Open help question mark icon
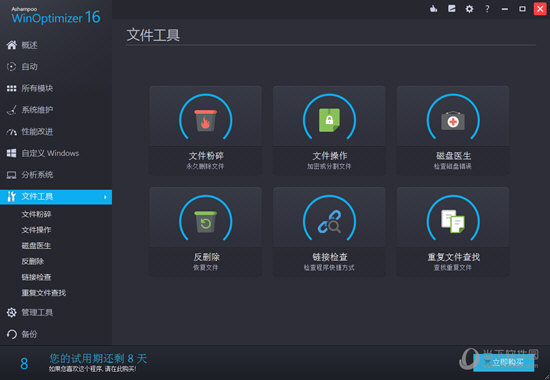This screenshot has width=550, height=380. tap(487, 9)
